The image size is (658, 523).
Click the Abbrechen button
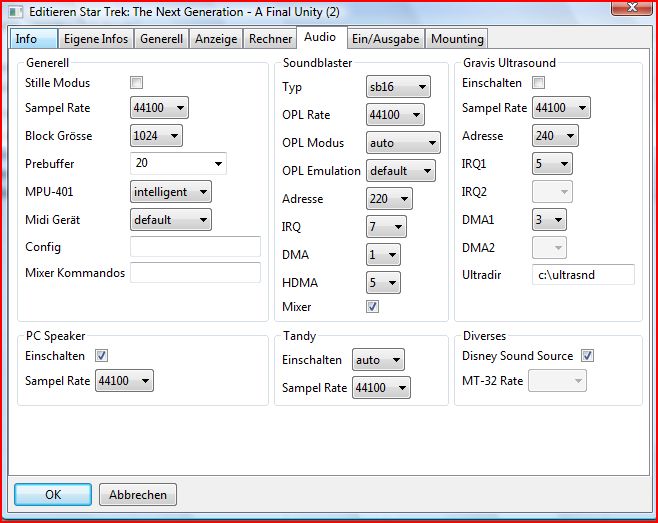139,494
